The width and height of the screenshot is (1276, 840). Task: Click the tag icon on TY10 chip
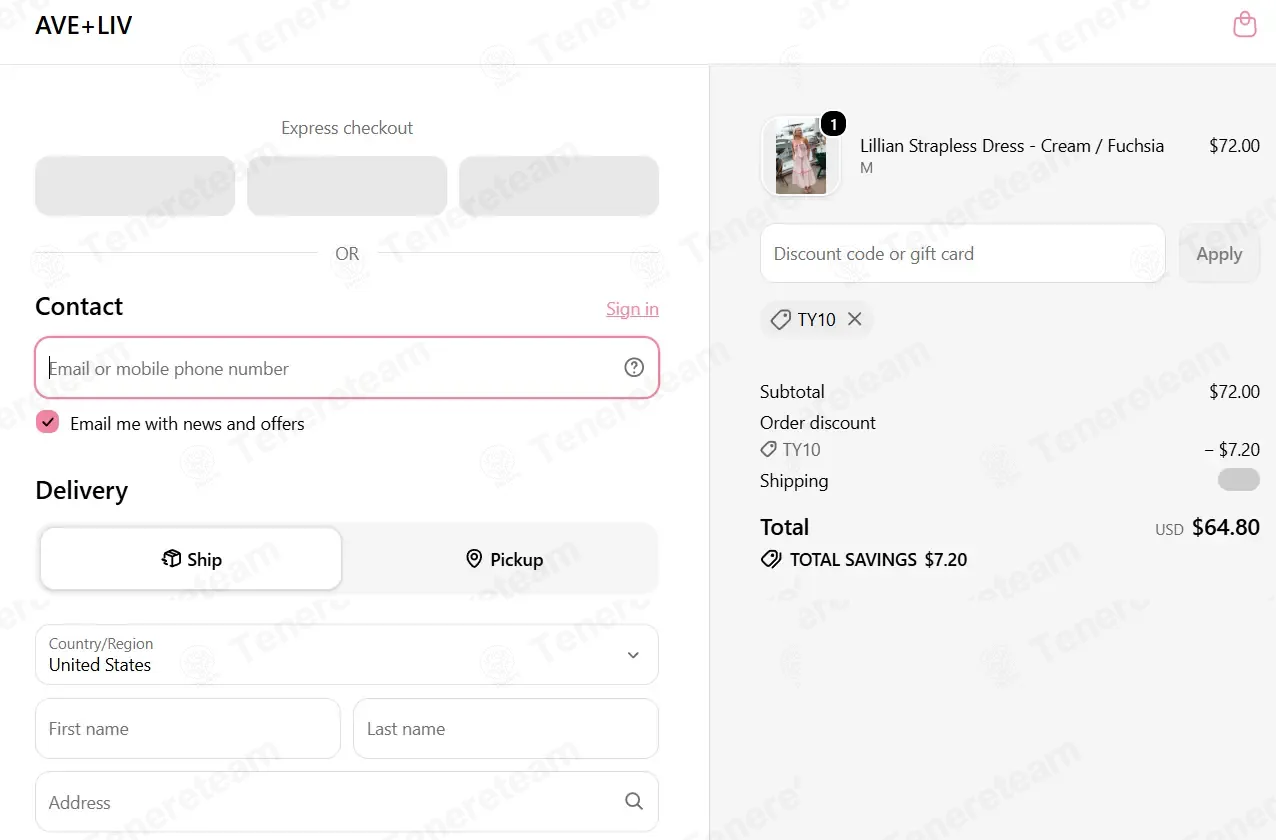[x=781, y=320]
